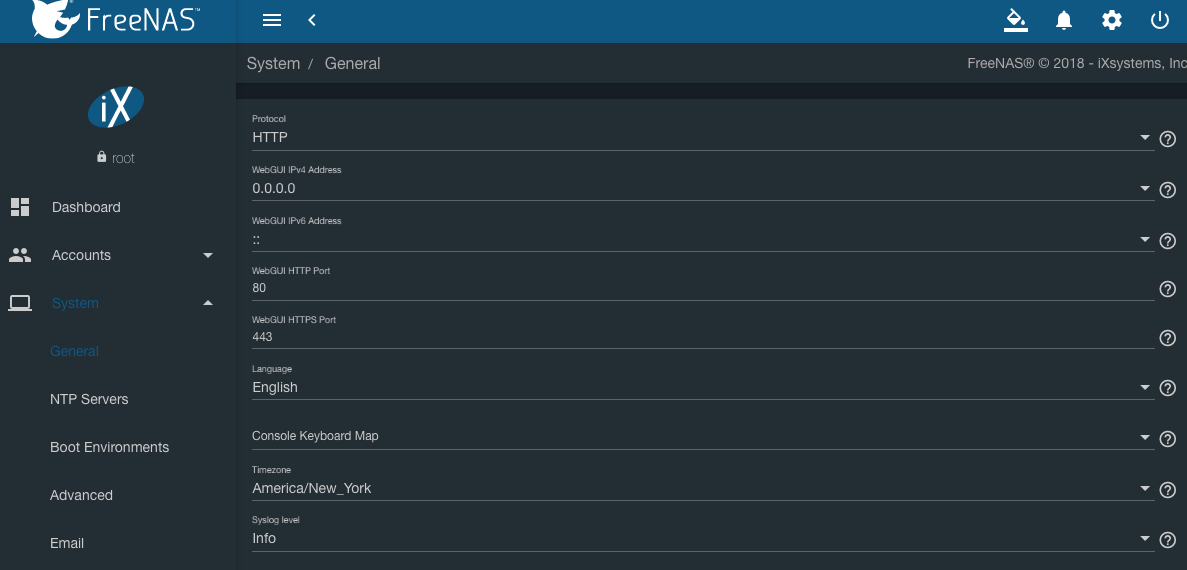The width and height of the screenshot is (1187, 570).
Task: Click the hamburger menu icon in the top bar
Action: pyautogui.click(x=271, y=20)
